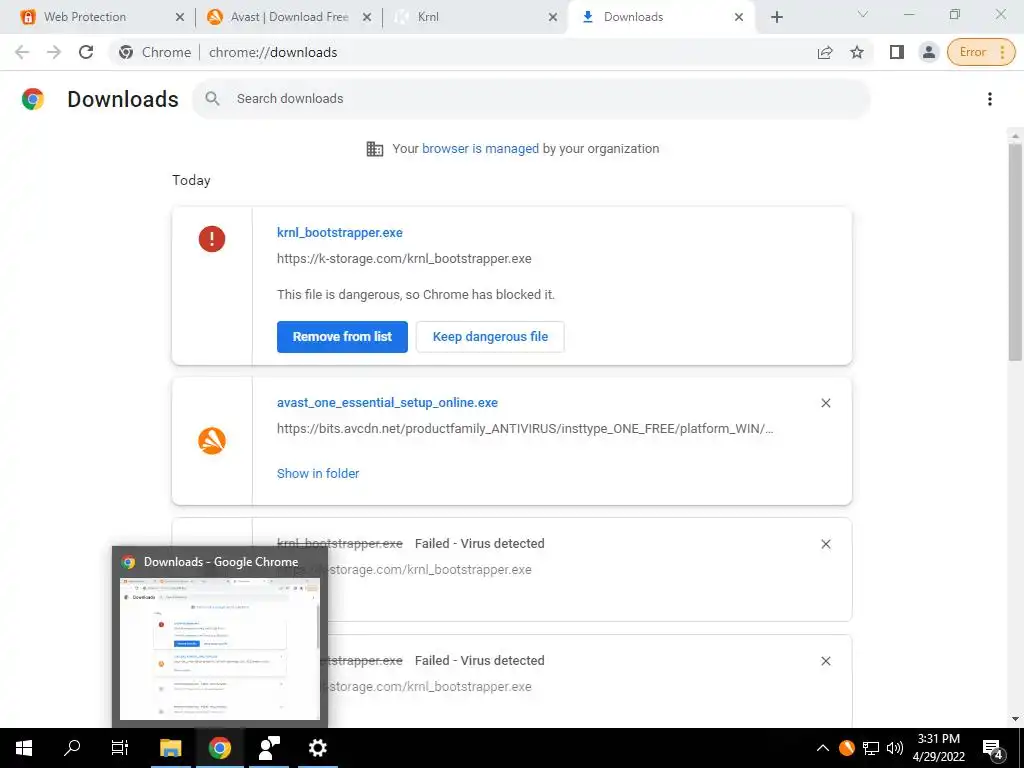
Task: Click the https://k-storage.com/krnl_bootstrapper.exe URL of blocked file
Action: [x=404, y=259]
